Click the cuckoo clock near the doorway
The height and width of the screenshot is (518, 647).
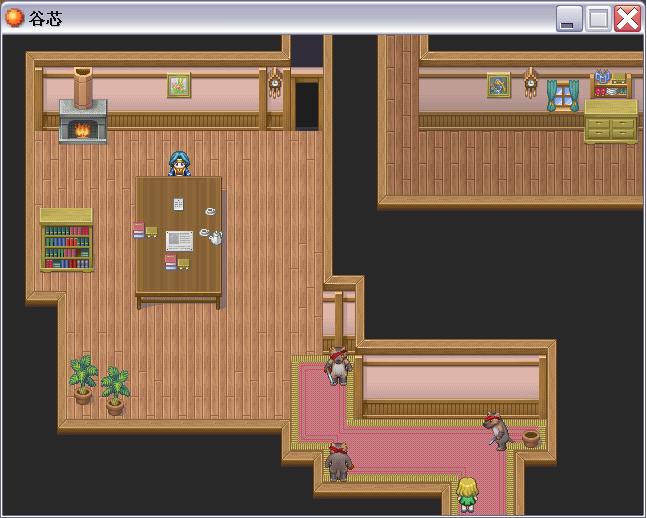(x=274, y=83)
